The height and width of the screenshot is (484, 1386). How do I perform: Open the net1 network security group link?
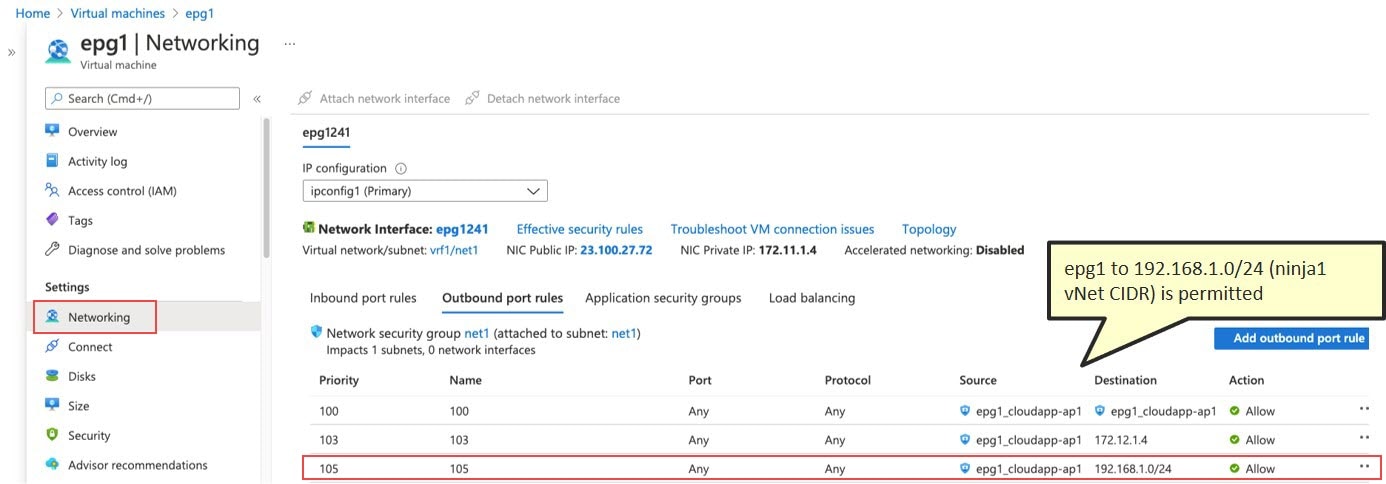(x=477, y=333)
